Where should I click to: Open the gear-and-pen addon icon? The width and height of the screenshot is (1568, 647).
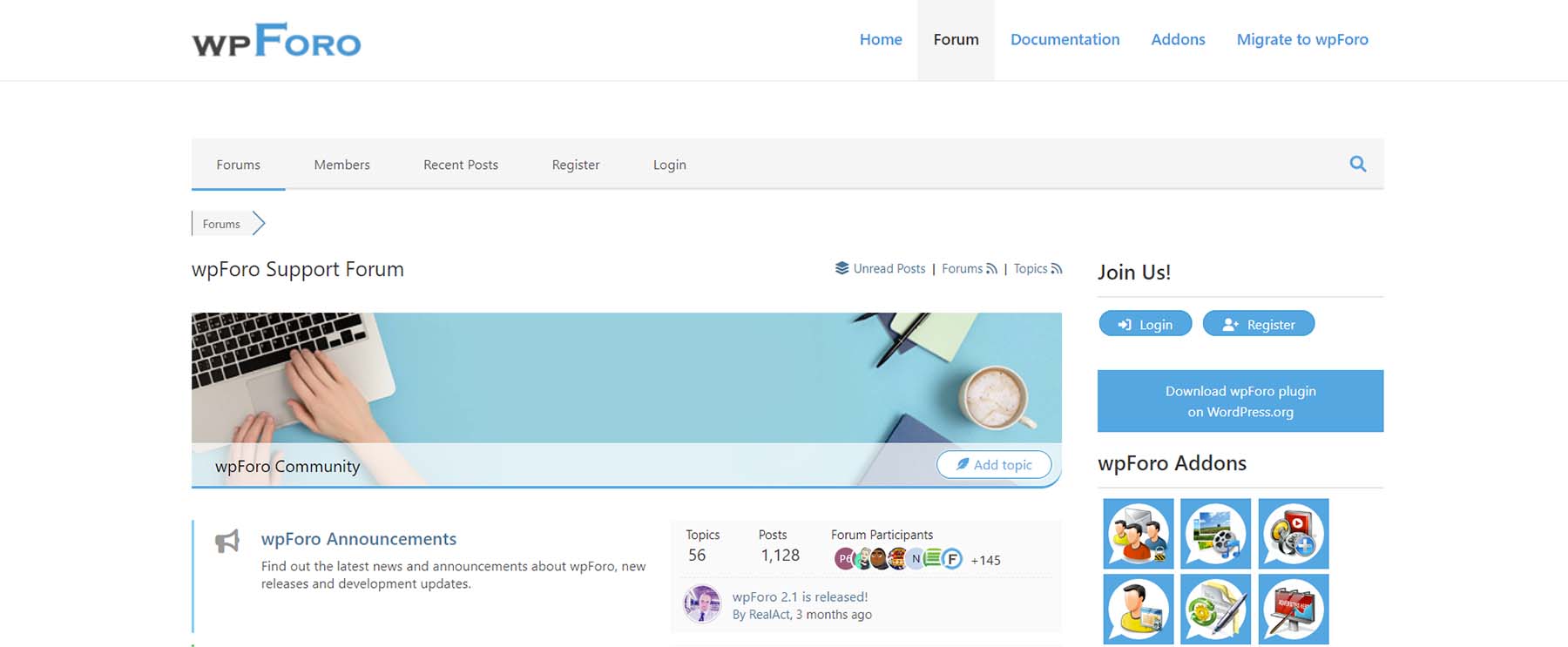(x=1215, y=609)
